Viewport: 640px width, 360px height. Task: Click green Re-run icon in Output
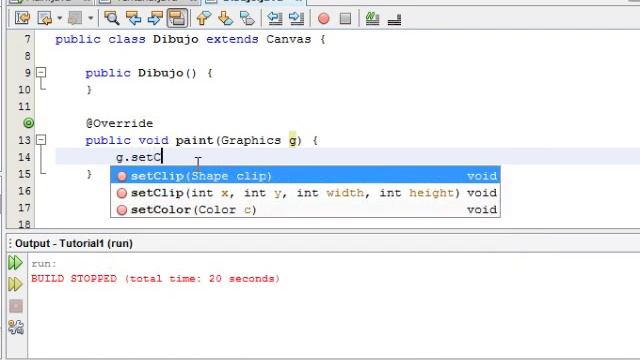click(x=16, y=263)
